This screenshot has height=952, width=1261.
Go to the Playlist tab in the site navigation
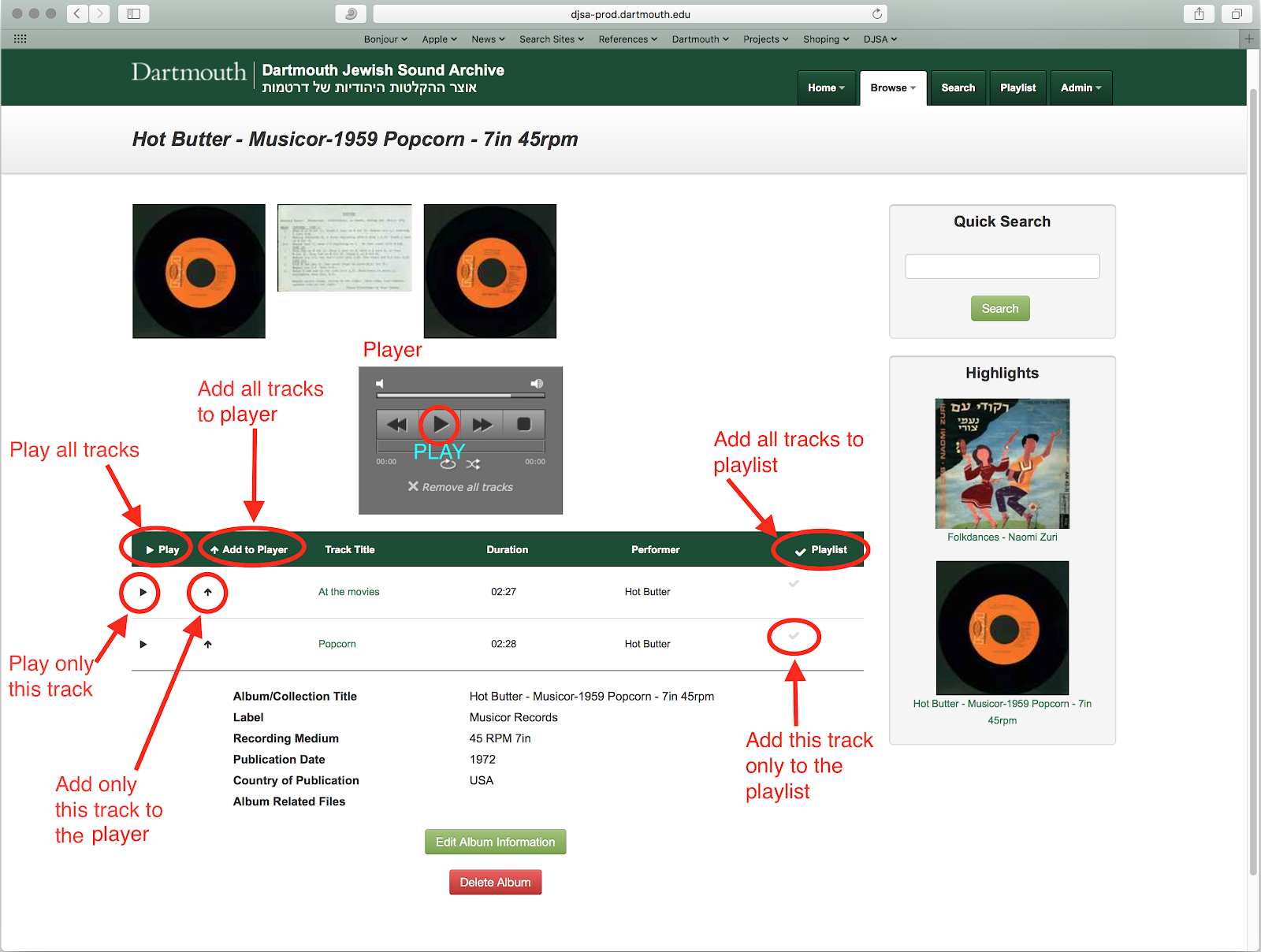coord(1017,87)
